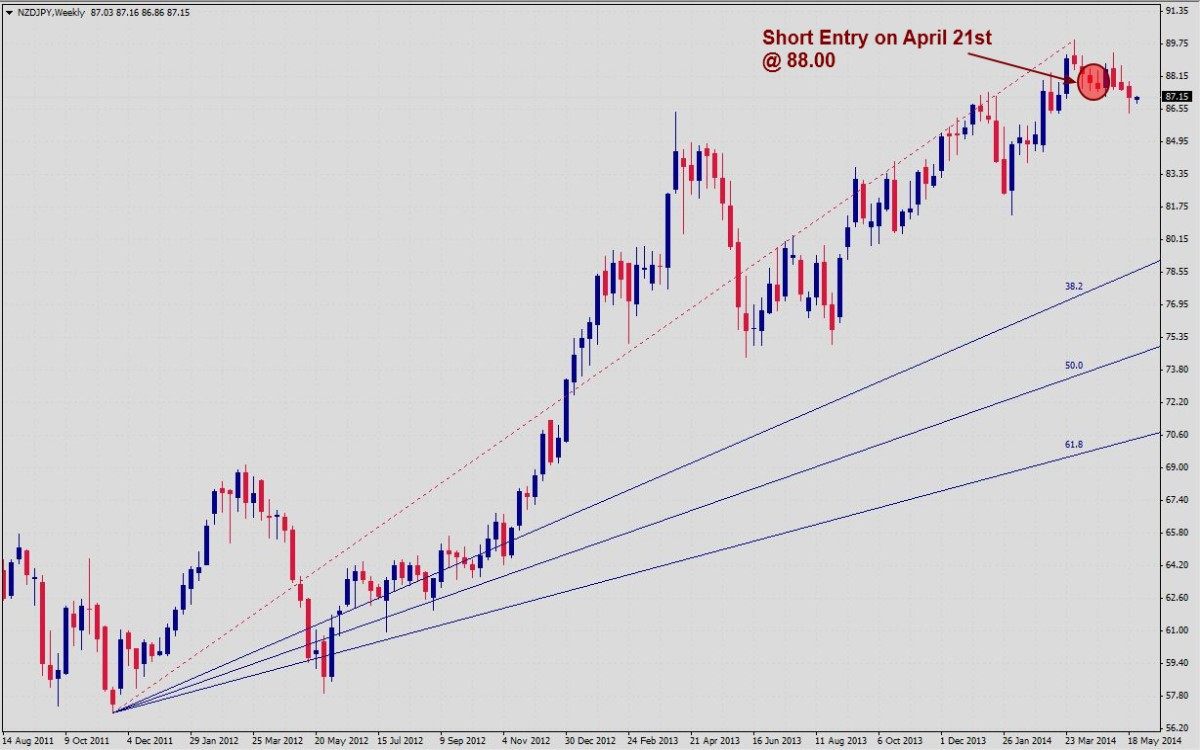Click the highlighted 87.15 current price tag
The width and height of the screenshot is (1200, 750).
click(x=1177, y=97)
